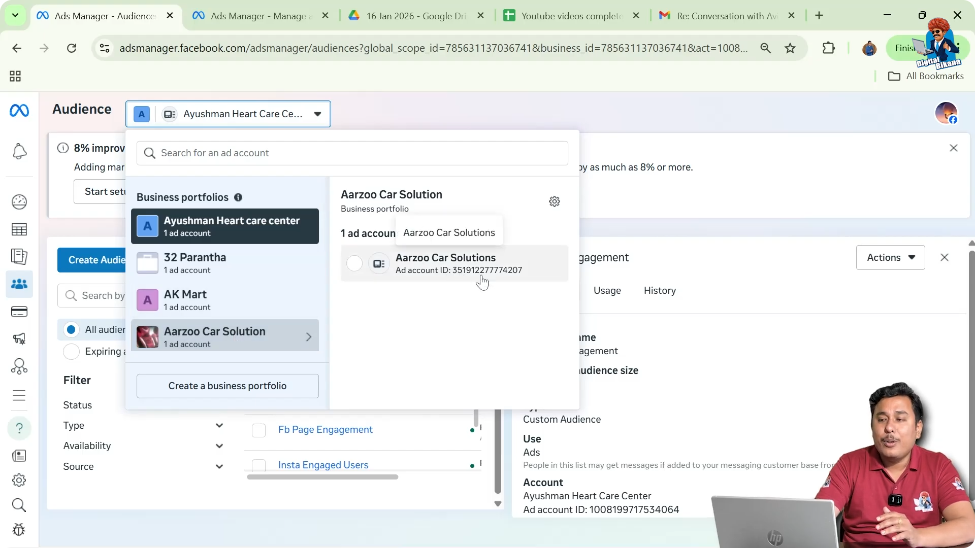This screenshot has height=548, width=976.
Task: Open the History tab
Action: point(659,291)
